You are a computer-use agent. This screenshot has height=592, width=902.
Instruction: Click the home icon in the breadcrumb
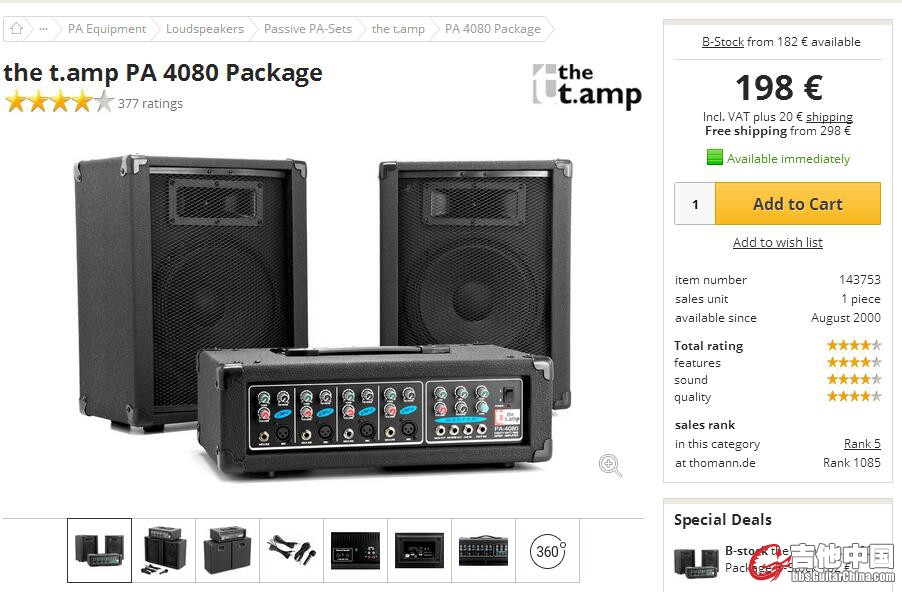pos(17,29)
